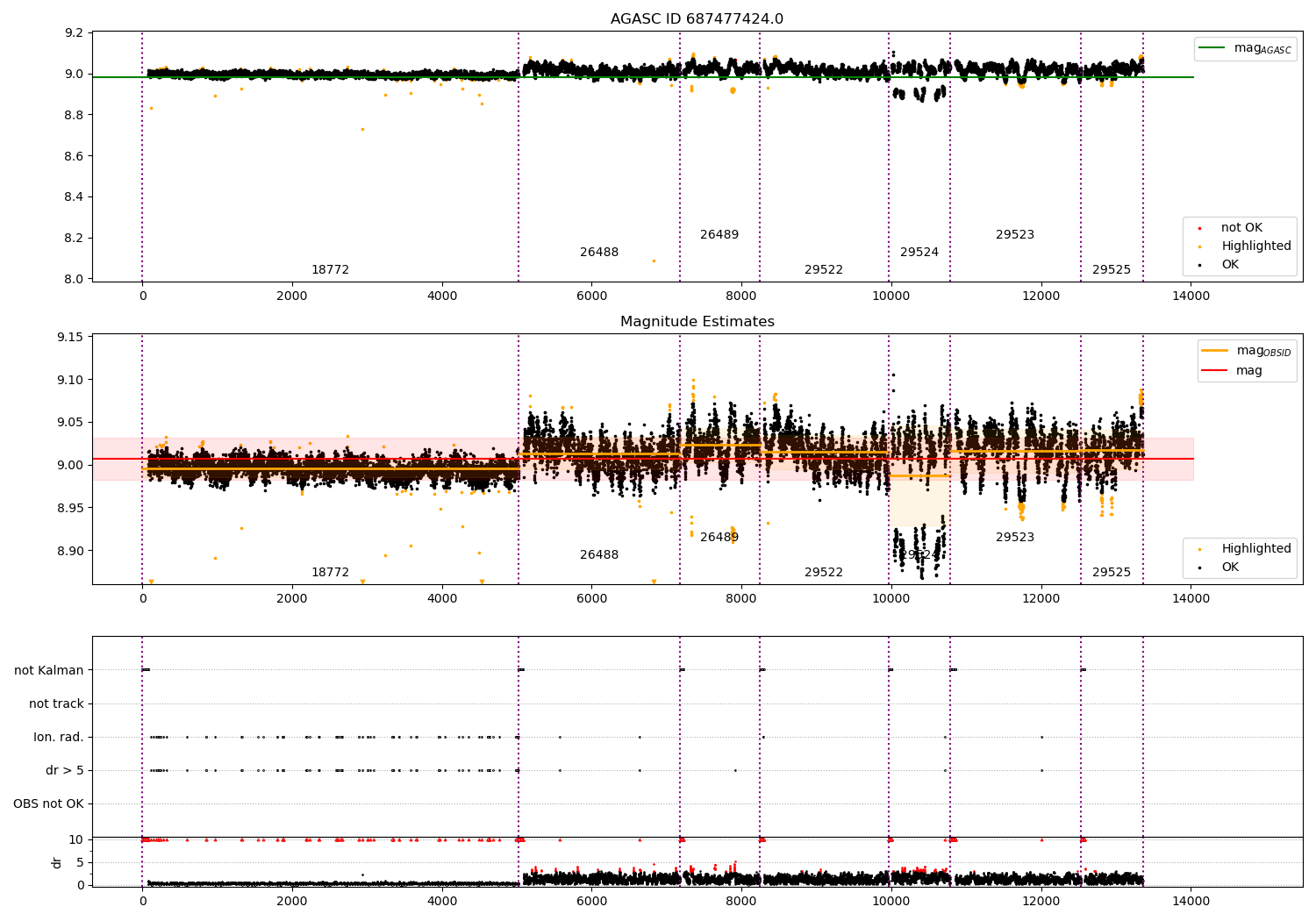
Task: Click the 14000 tick on the bottom plot
Action: pos(1191,901)
